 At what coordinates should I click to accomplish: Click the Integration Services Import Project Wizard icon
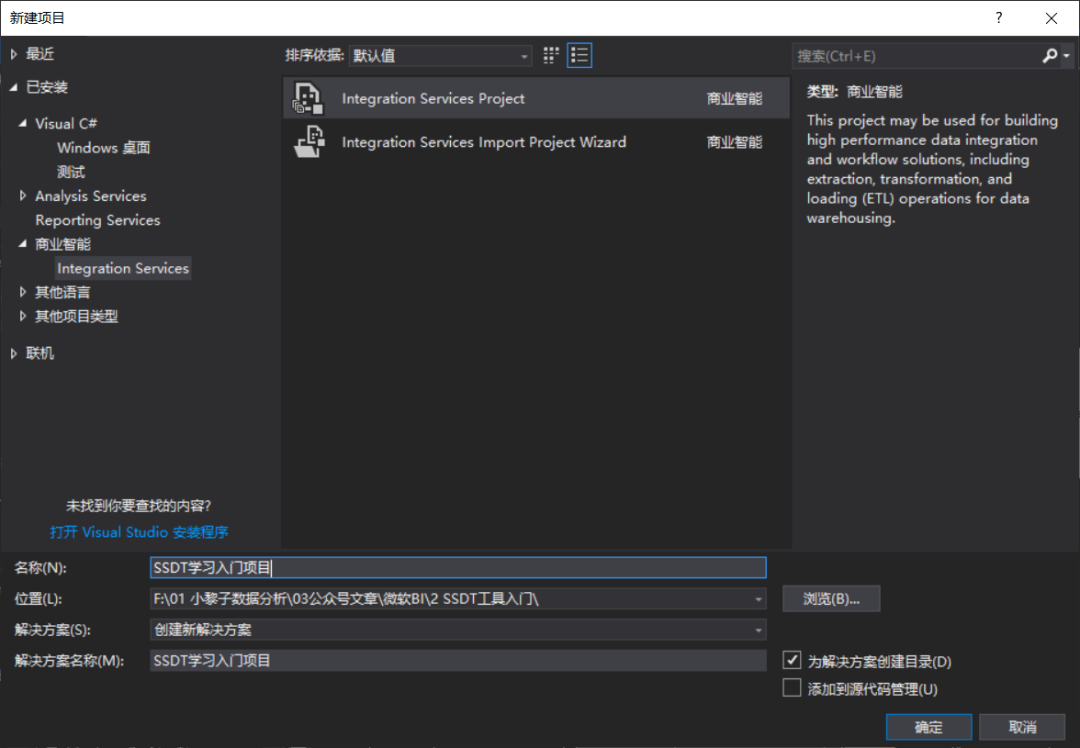point(309,141)
